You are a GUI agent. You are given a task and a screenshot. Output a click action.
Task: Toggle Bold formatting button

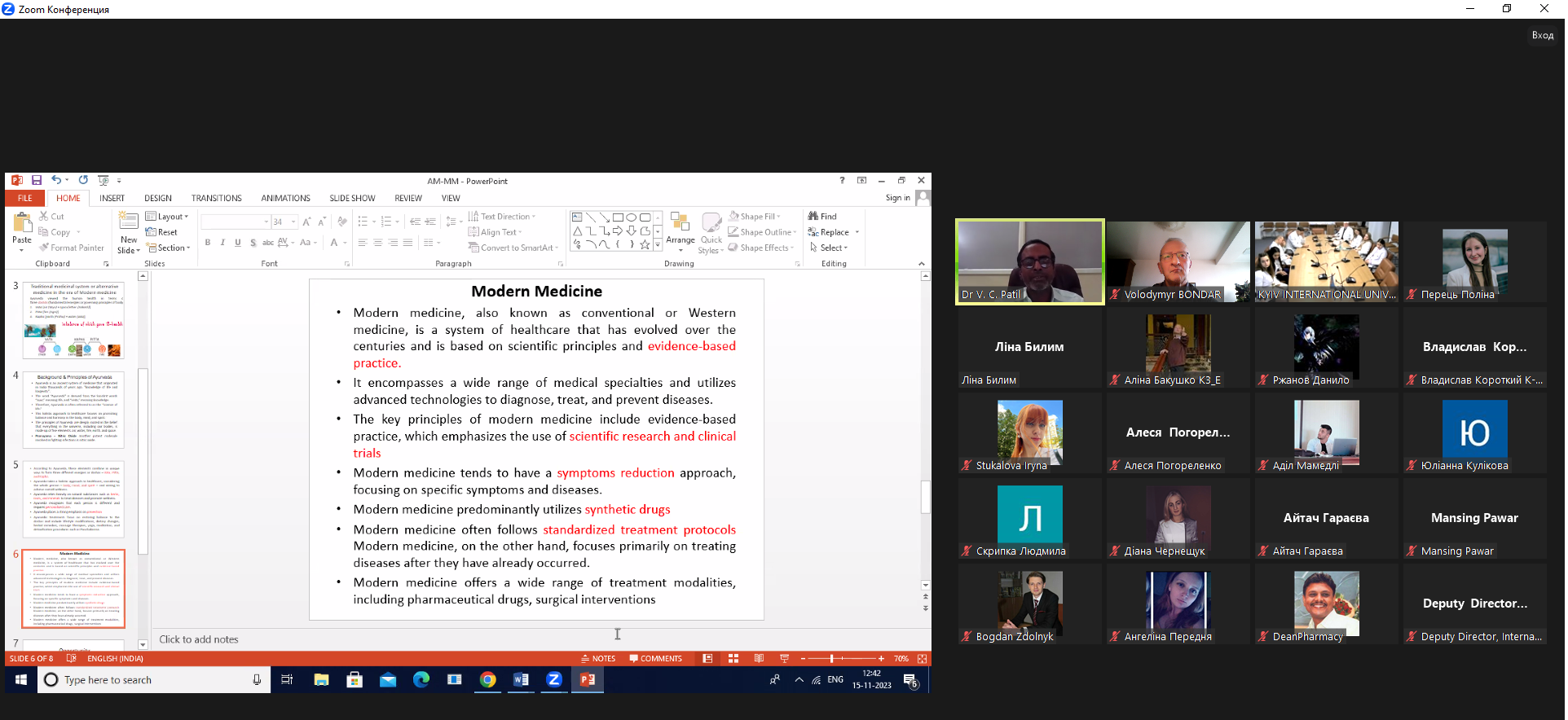point(208,243)
